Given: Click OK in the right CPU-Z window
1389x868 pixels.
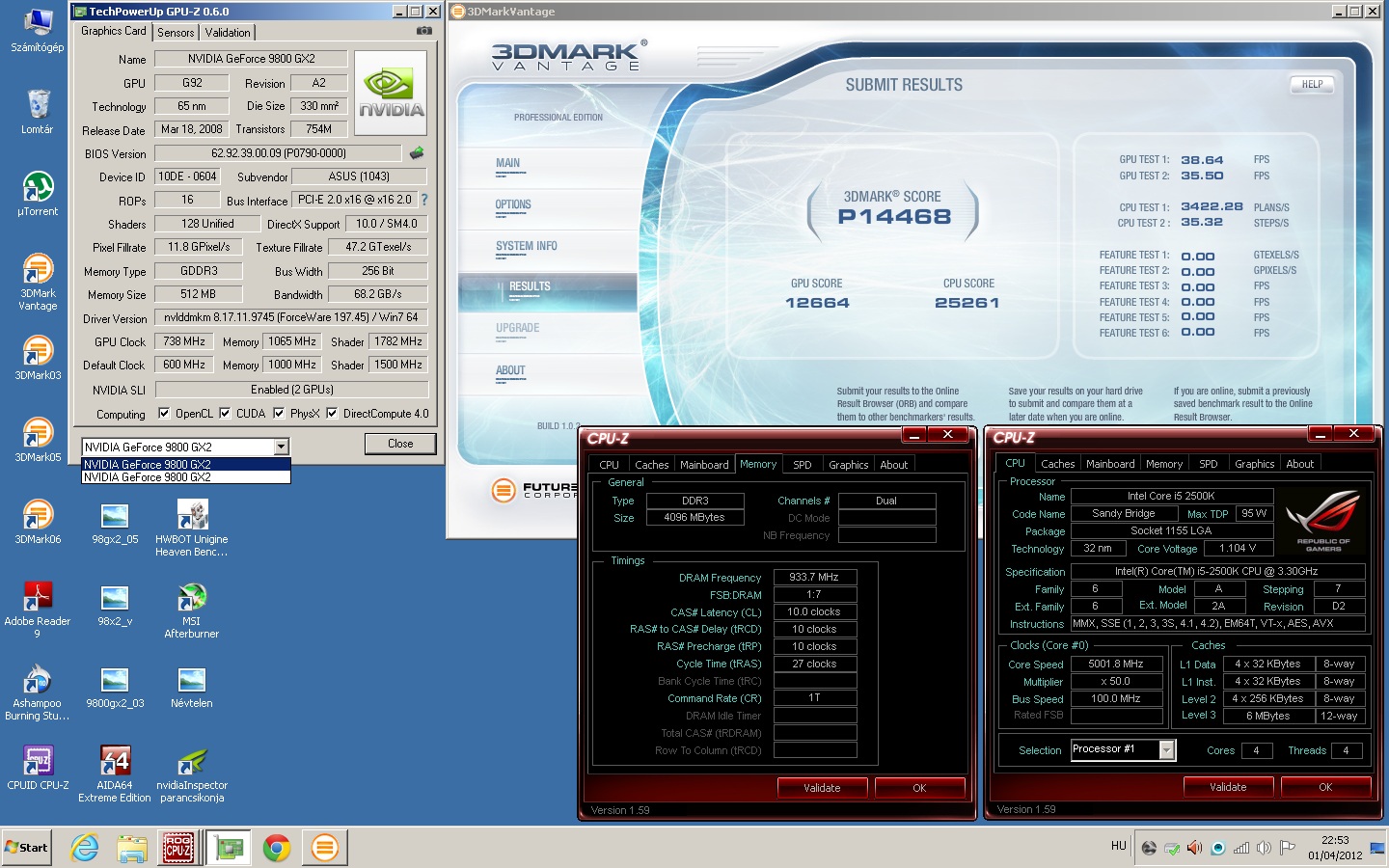Looking at the screenshot, I should point(1325,787).
